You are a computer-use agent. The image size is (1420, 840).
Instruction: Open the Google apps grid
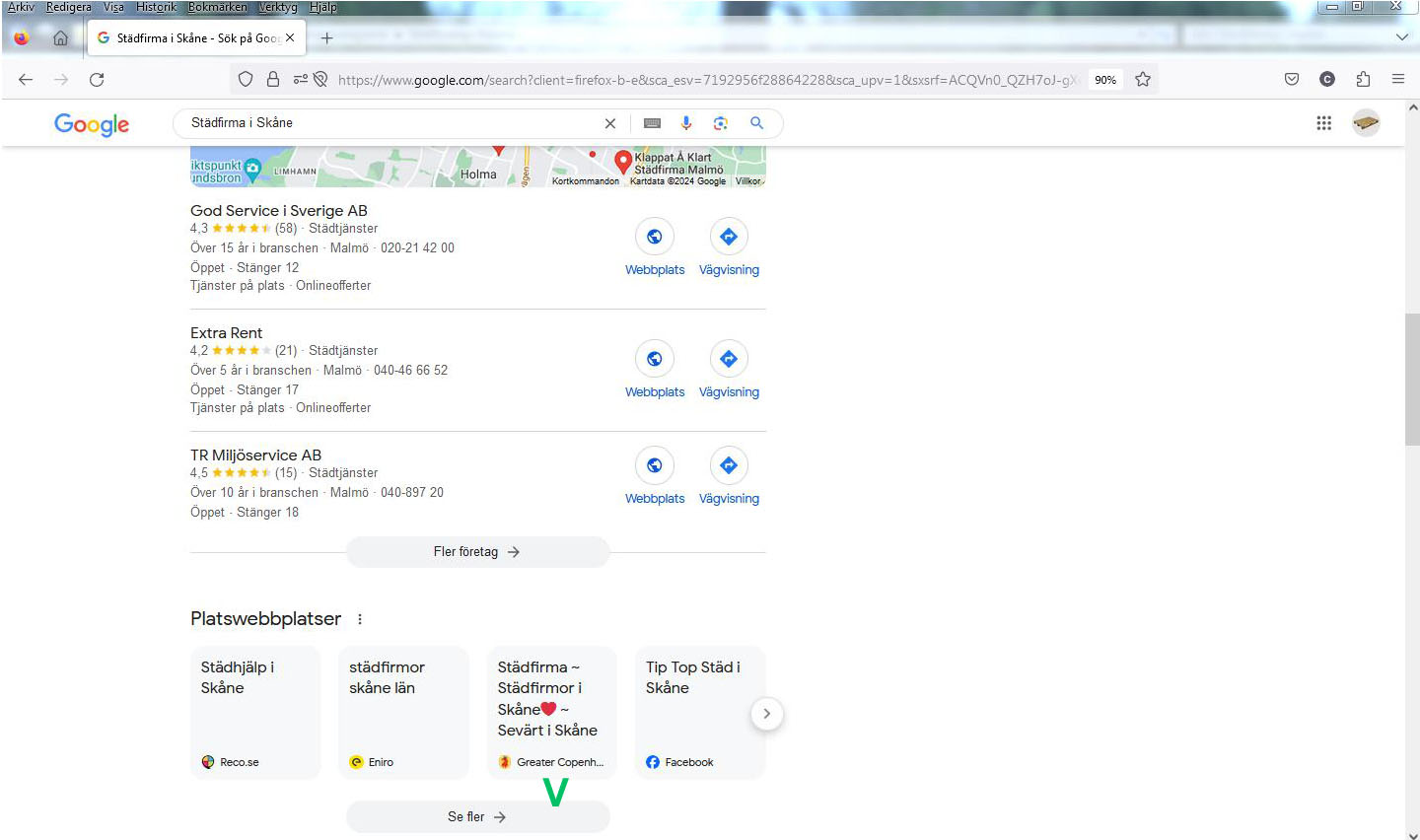[1324, 123]
